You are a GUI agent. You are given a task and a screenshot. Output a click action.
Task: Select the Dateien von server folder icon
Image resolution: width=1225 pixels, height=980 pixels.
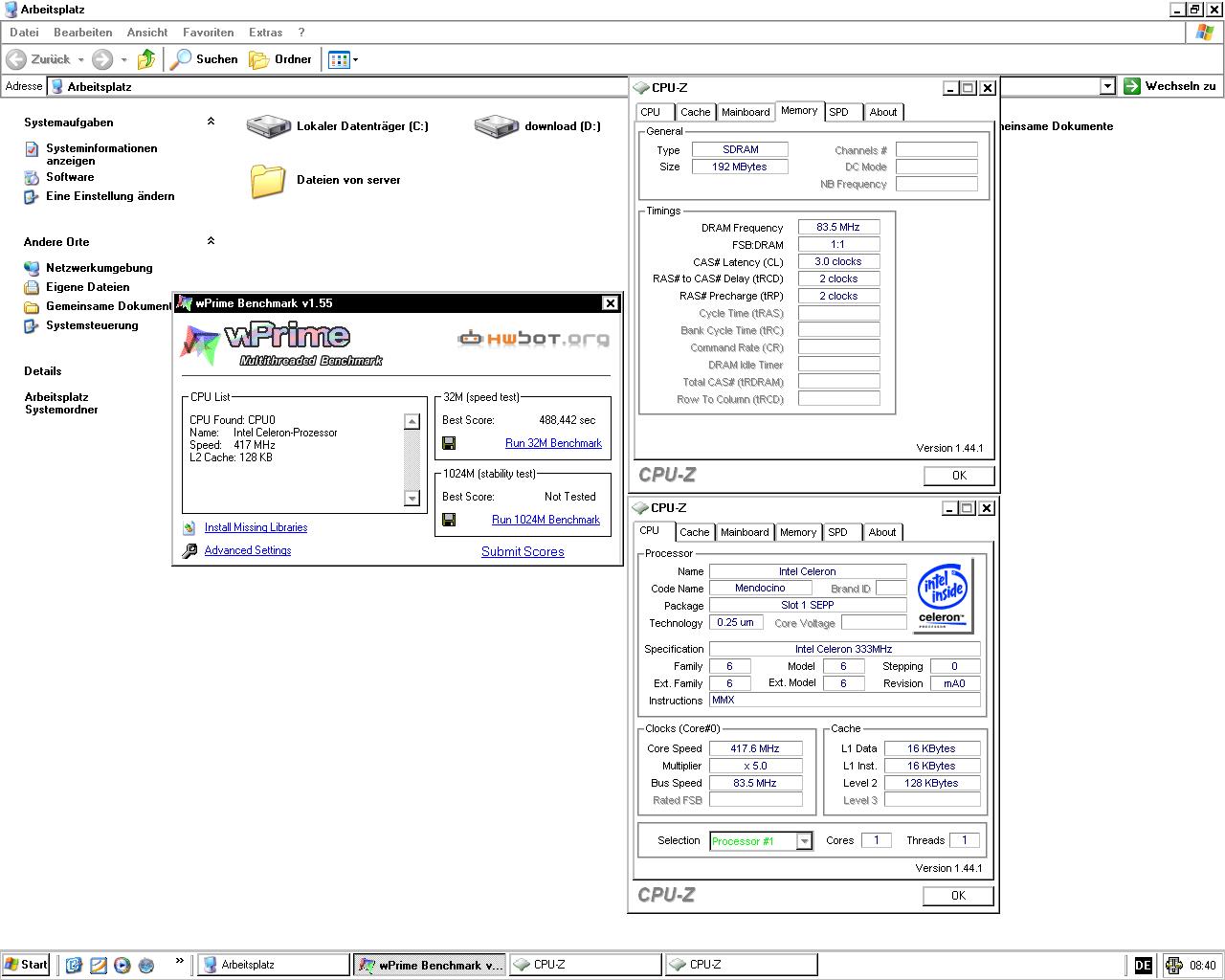tap(268, 180)
